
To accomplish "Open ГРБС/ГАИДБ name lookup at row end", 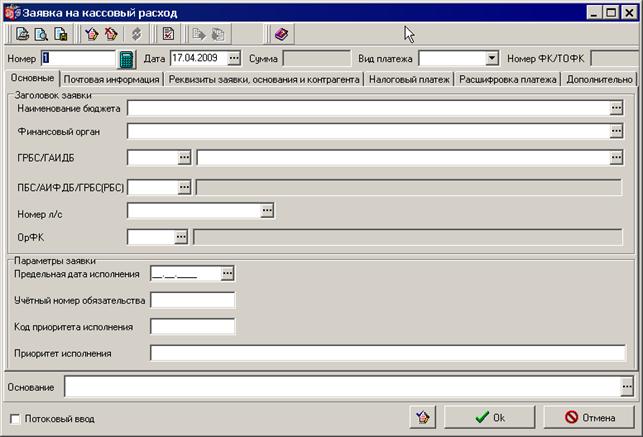I will point(616,157).
